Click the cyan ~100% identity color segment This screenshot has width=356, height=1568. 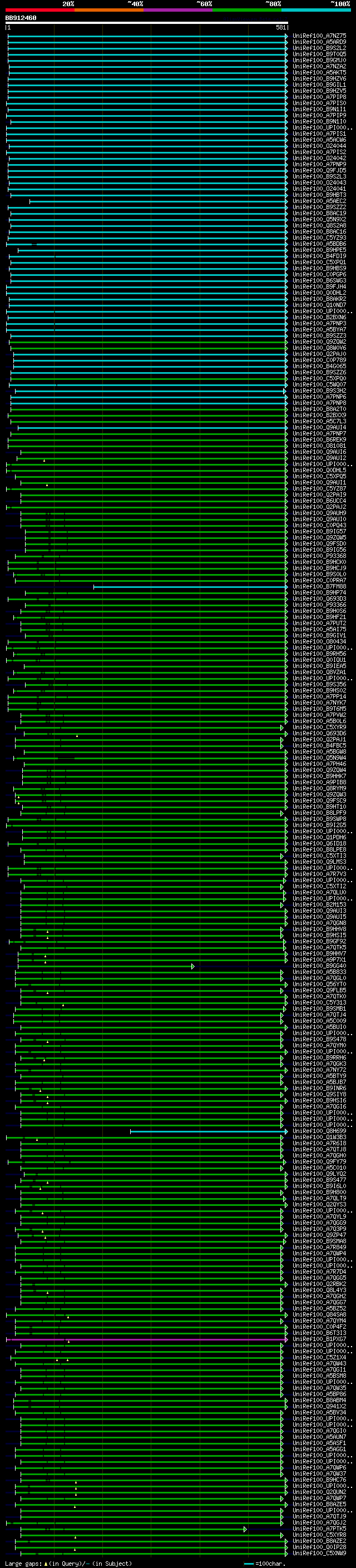(x=317, y=10)
